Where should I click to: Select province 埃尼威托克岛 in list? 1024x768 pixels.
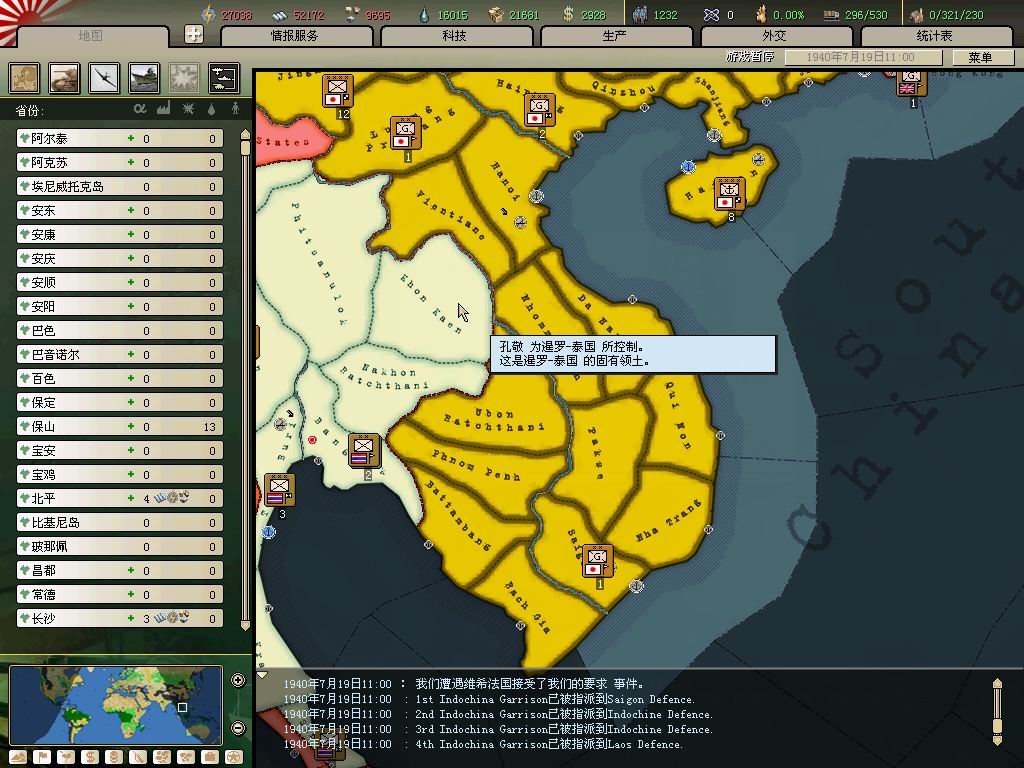point(120,186)
